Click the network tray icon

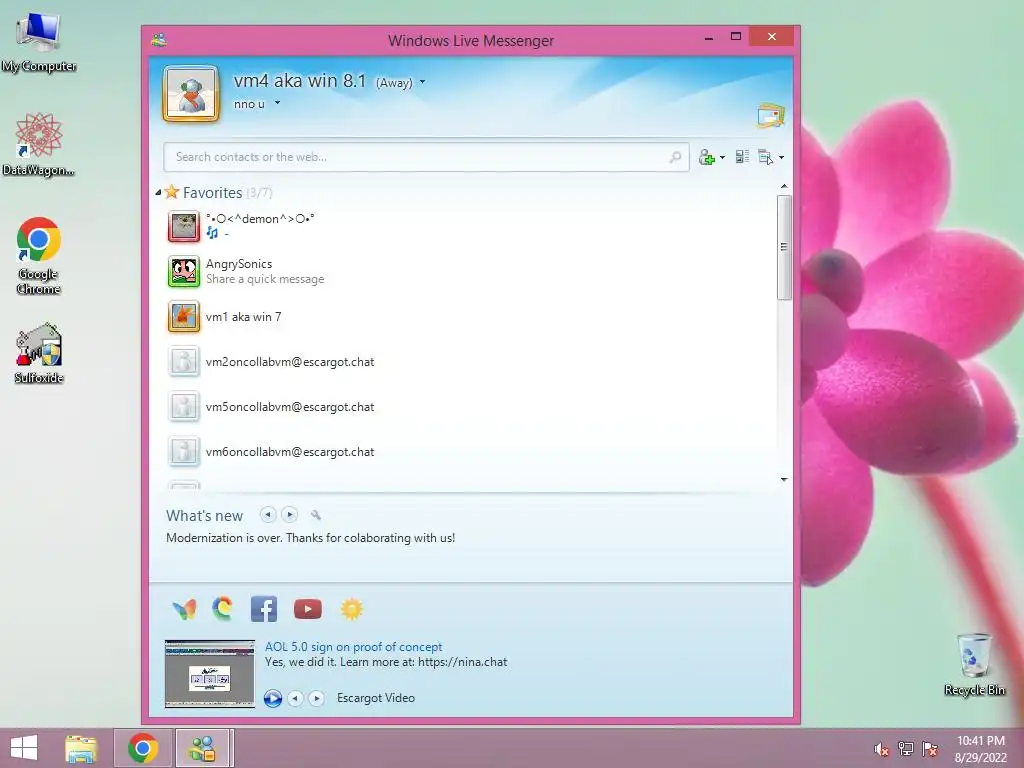click(x=906, y=749)
